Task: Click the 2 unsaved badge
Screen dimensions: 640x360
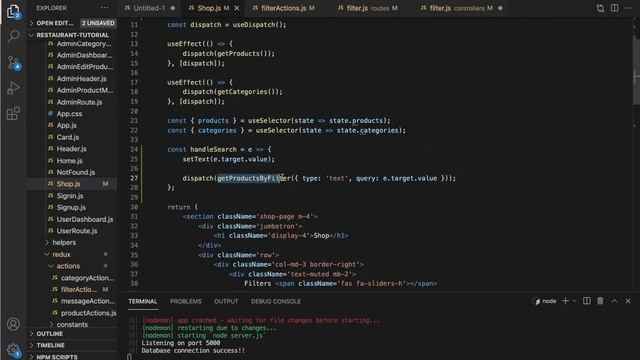Action: [98, 23]
